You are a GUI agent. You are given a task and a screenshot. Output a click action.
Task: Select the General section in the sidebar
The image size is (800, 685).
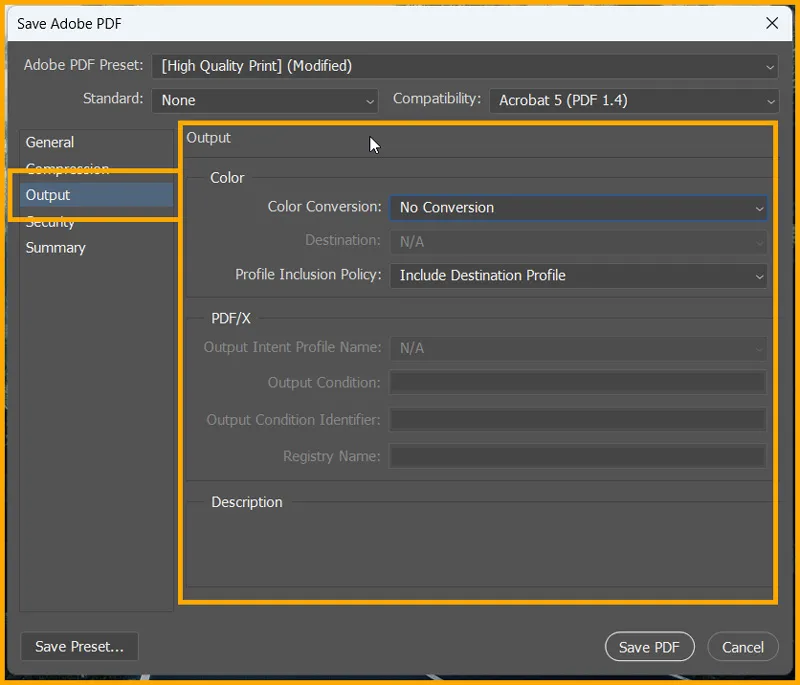[49, 142]
